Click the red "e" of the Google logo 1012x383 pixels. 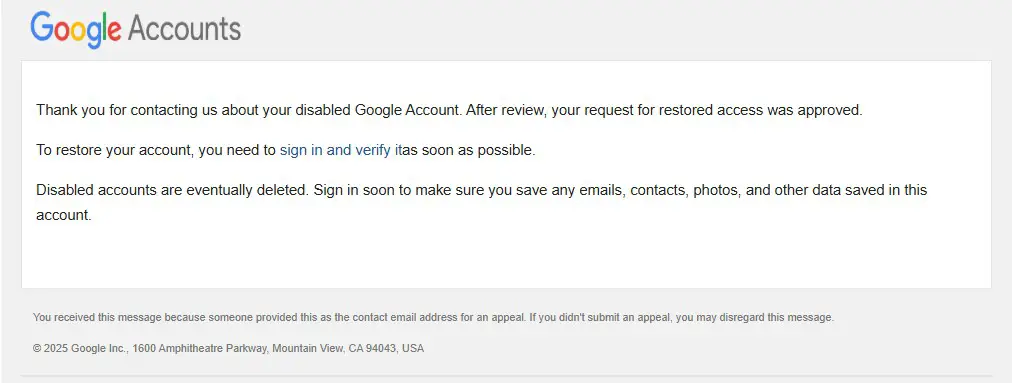coord(114,32)
